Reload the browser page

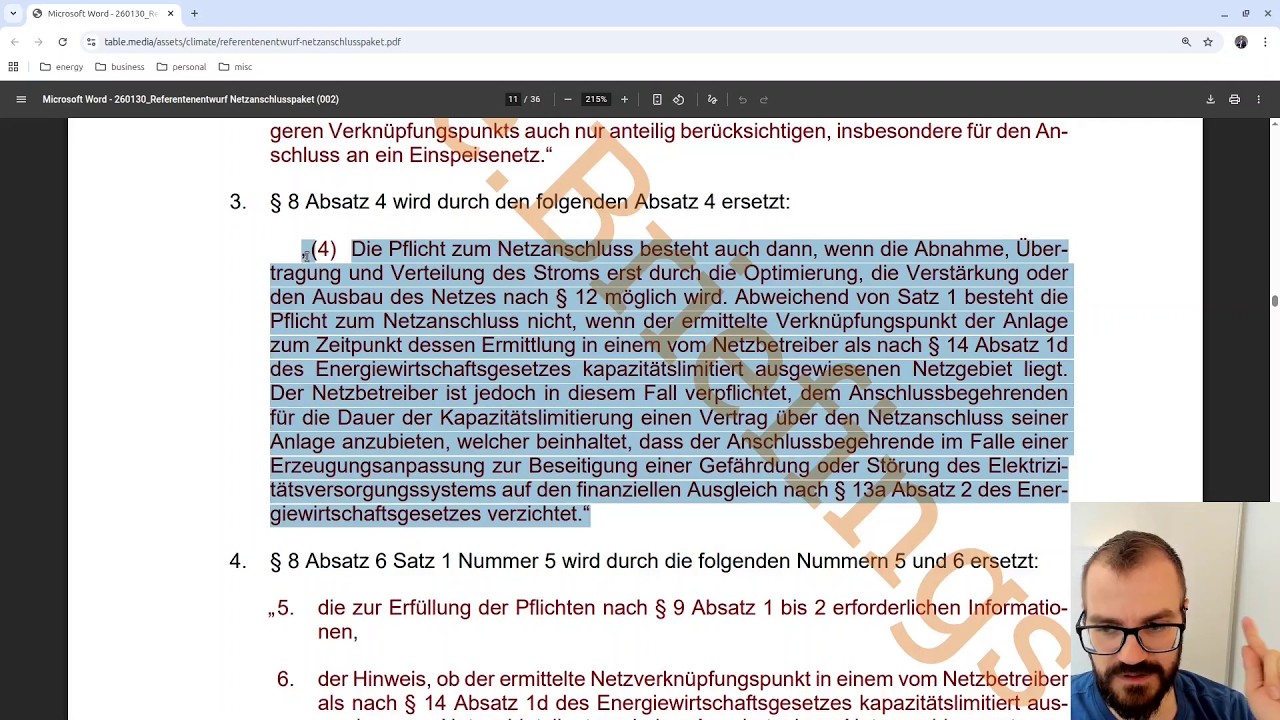click(62, 42)
